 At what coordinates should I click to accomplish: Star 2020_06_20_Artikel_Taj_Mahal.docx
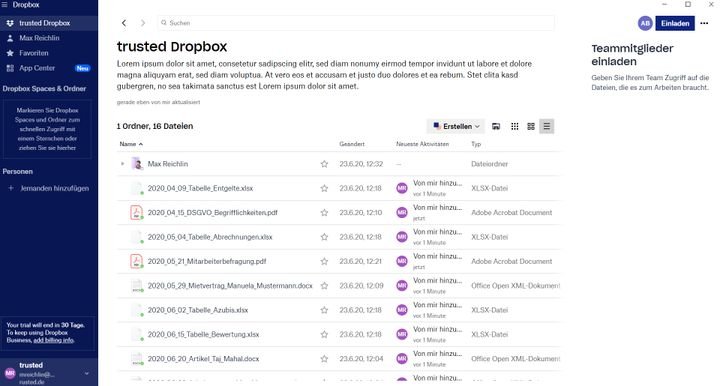pos(324,358)
